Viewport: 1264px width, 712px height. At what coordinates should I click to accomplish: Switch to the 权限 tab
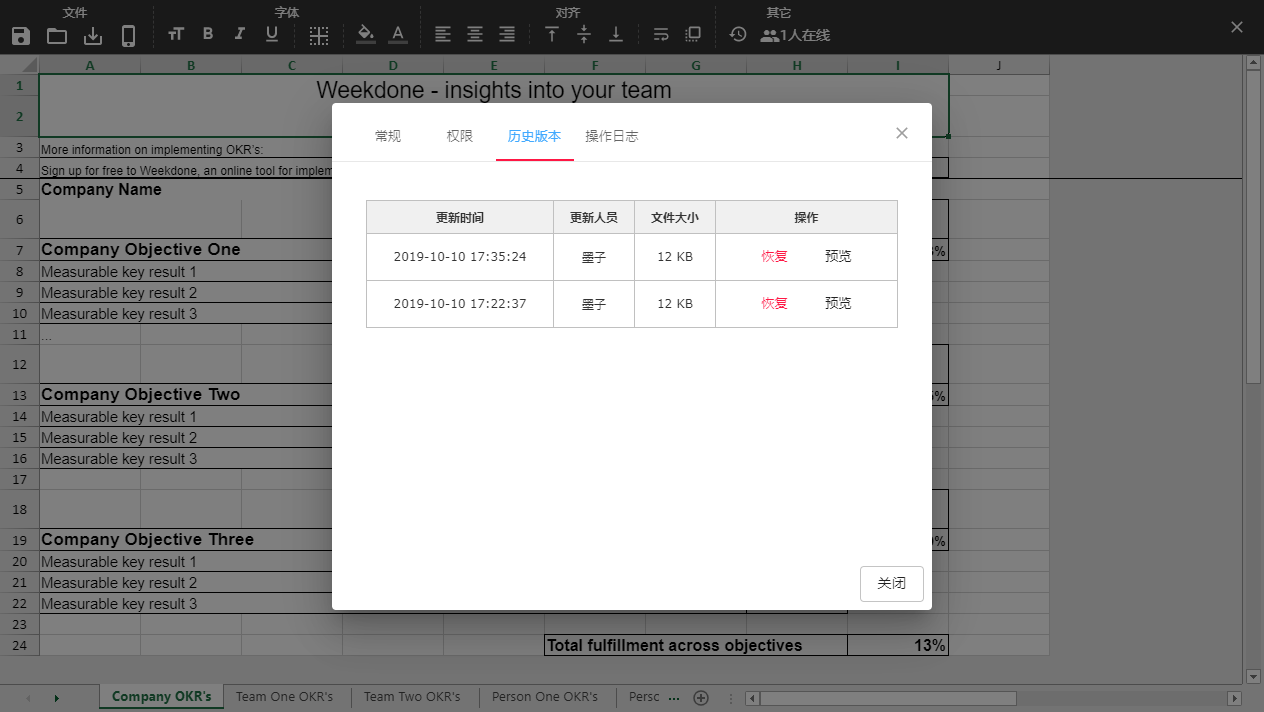(x=460, y=136)
